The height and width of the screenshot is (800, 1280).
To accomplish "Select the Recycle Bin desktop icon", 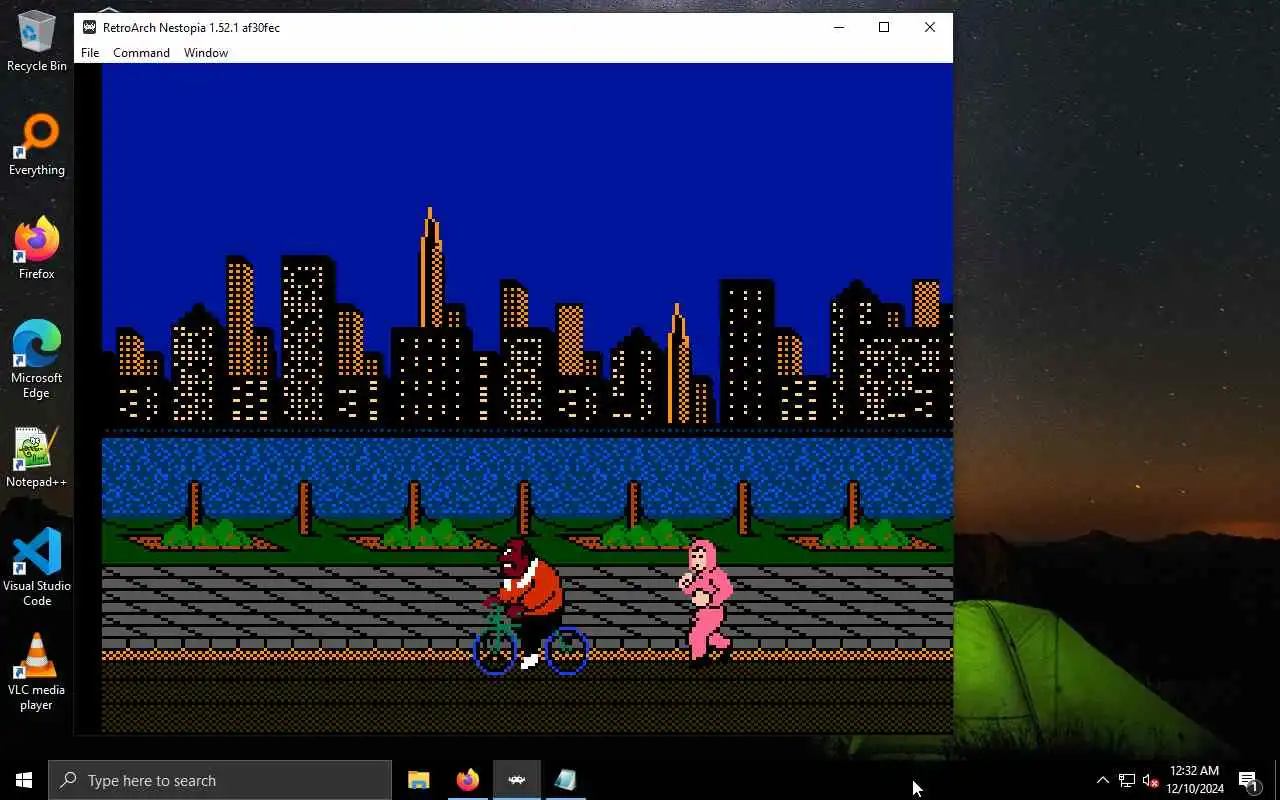I will [37, 42].
